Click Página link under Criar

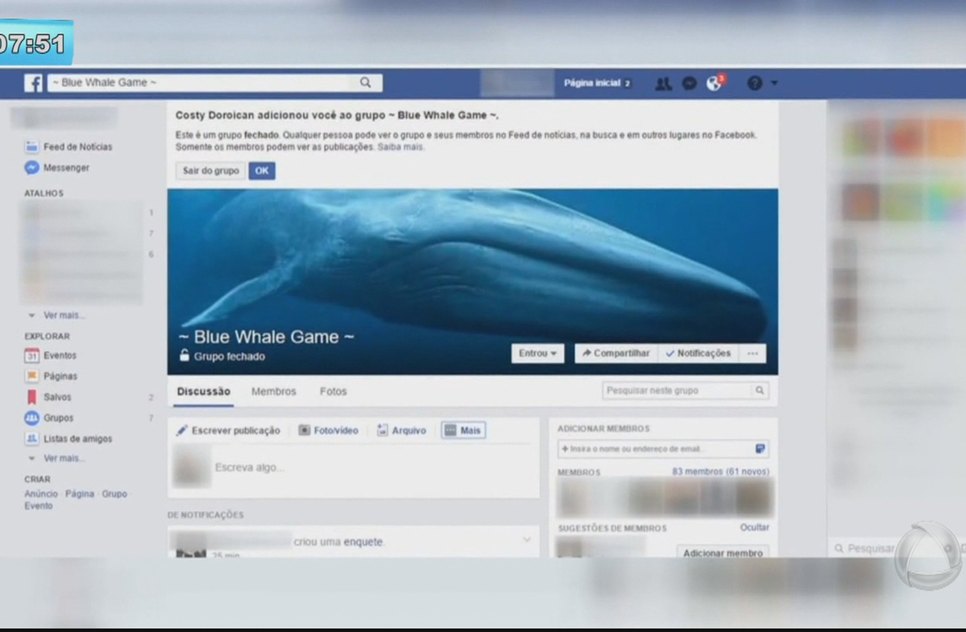coord(79,494)
